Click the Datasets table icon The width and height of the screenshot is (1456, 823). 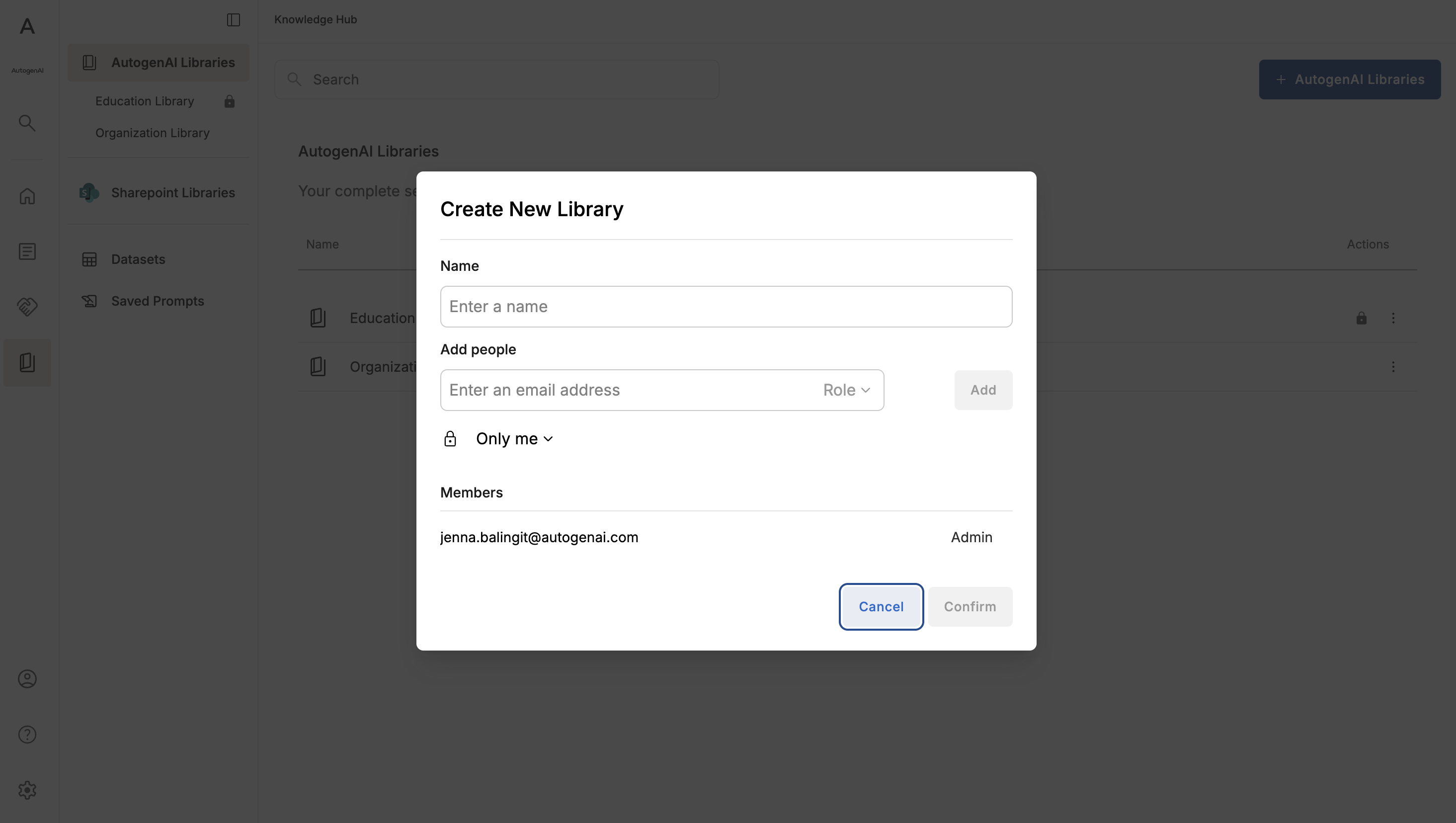coord(89,259)
